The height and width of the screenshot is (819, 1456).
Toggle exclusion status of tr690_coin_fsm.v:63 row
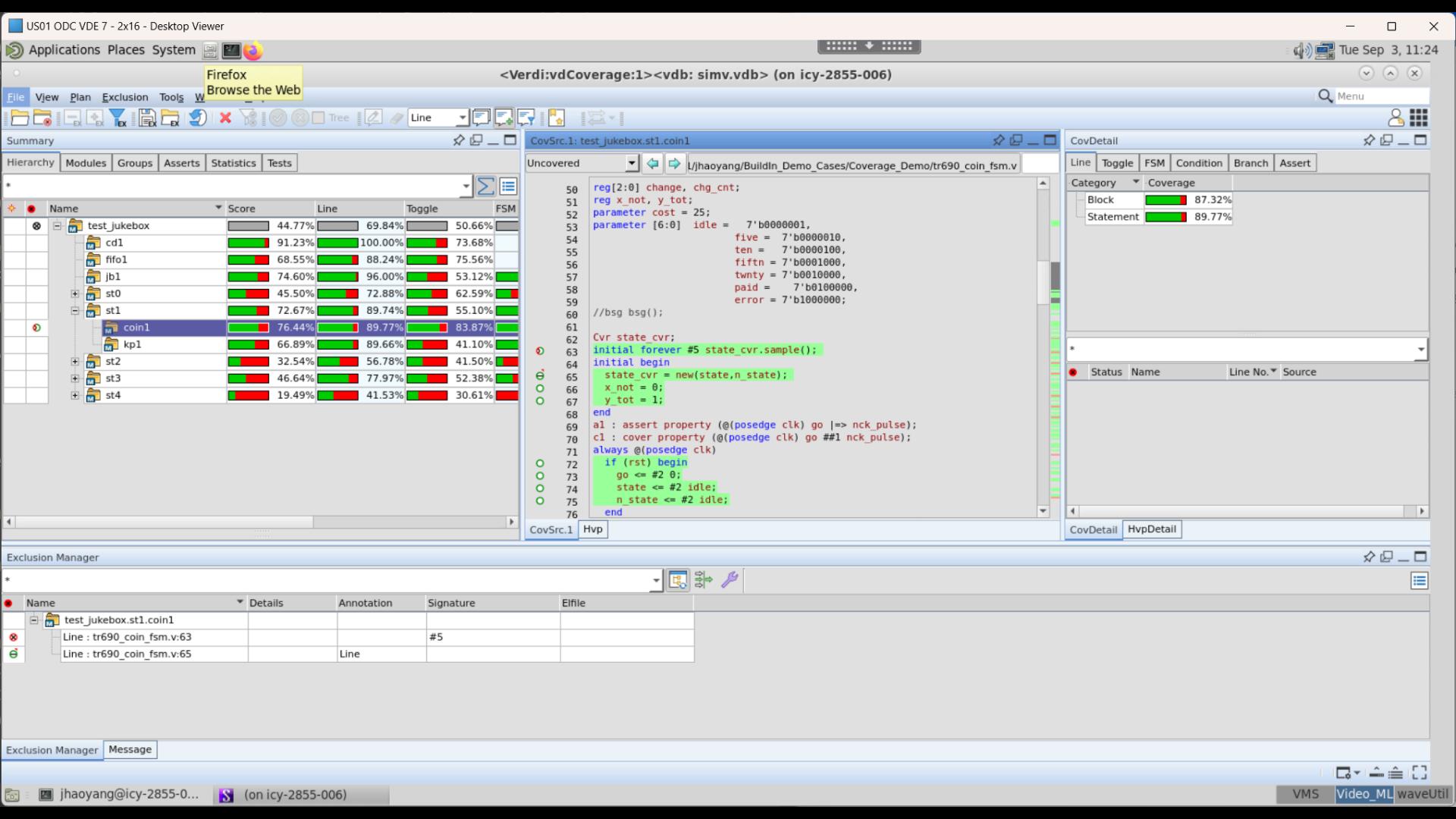(13, 637)
